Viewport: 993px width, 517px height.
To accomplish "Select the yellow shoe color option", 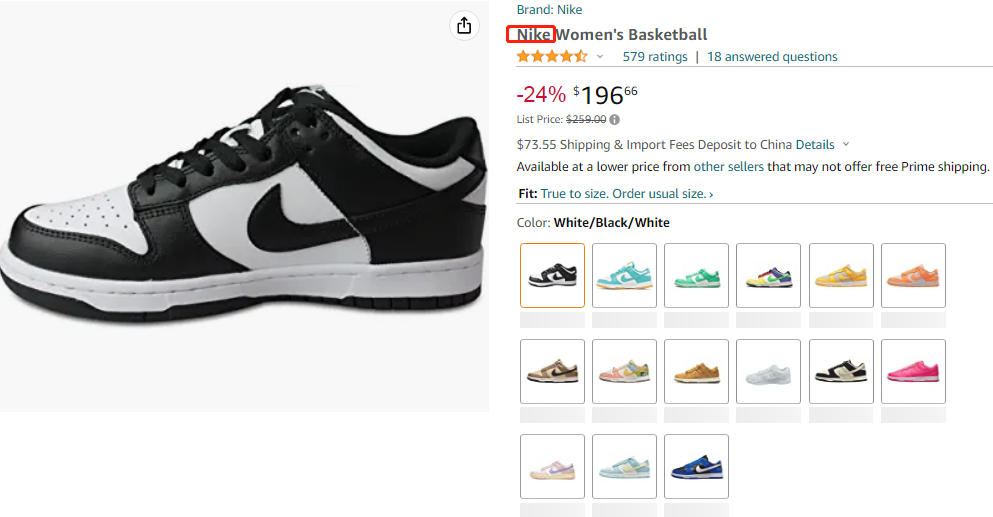I will (x=841, y=275).
